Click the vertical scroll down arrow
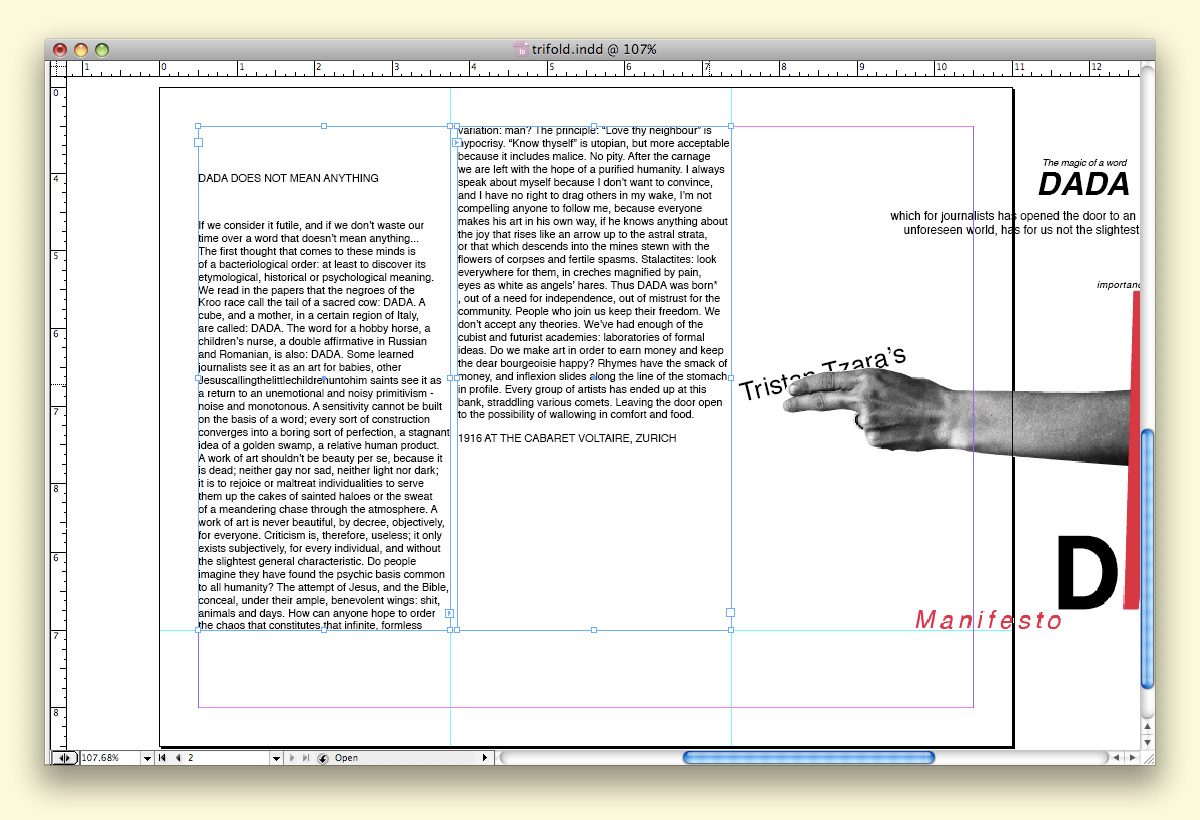The width and height of the screenshot is (1200, 820). (x=1147, y=742)
